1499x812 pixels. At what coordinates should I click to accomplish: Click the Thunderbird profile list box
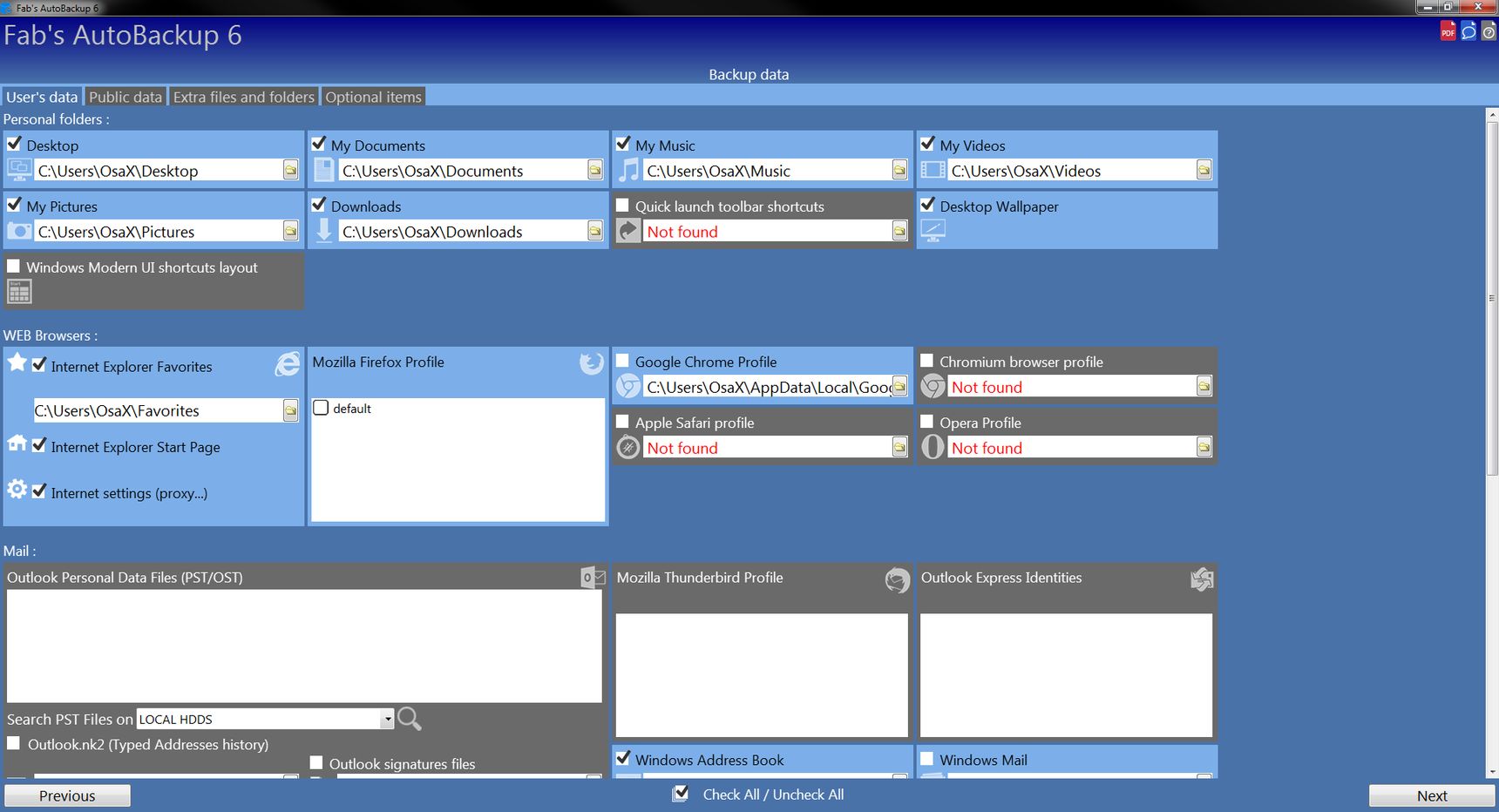tap(762, 675)
